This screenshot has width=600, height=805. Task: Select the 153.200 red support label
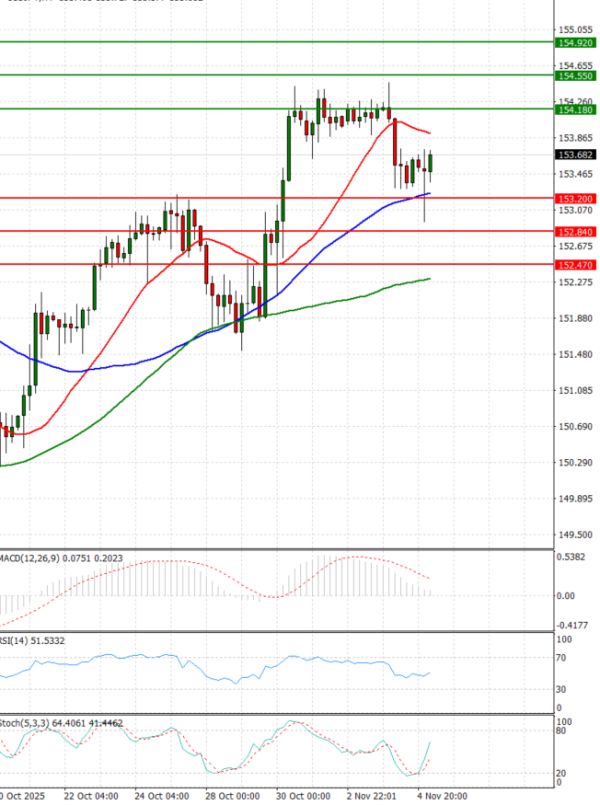pos(575,199)
